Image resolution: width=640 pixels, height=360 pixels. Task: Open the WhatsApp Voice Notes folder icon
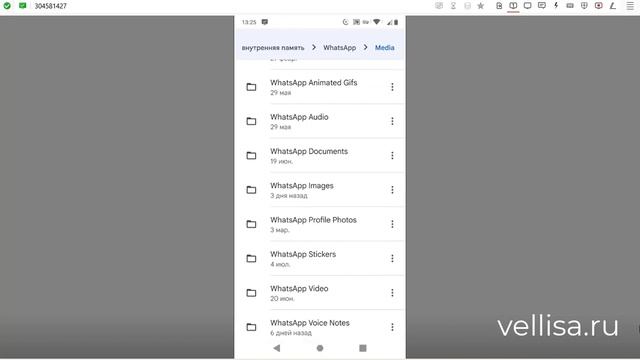click(x=251, y=327)
